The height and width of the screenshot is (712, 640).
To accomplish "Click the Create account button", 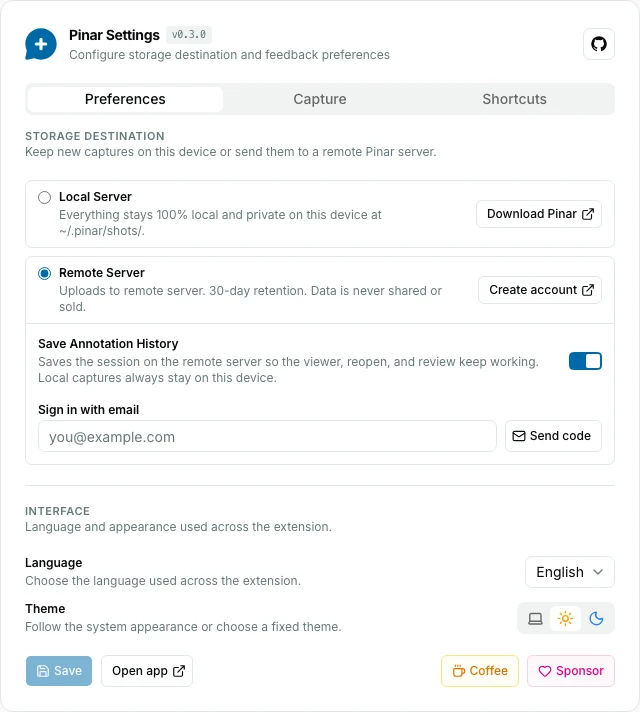I will point(540,290).
